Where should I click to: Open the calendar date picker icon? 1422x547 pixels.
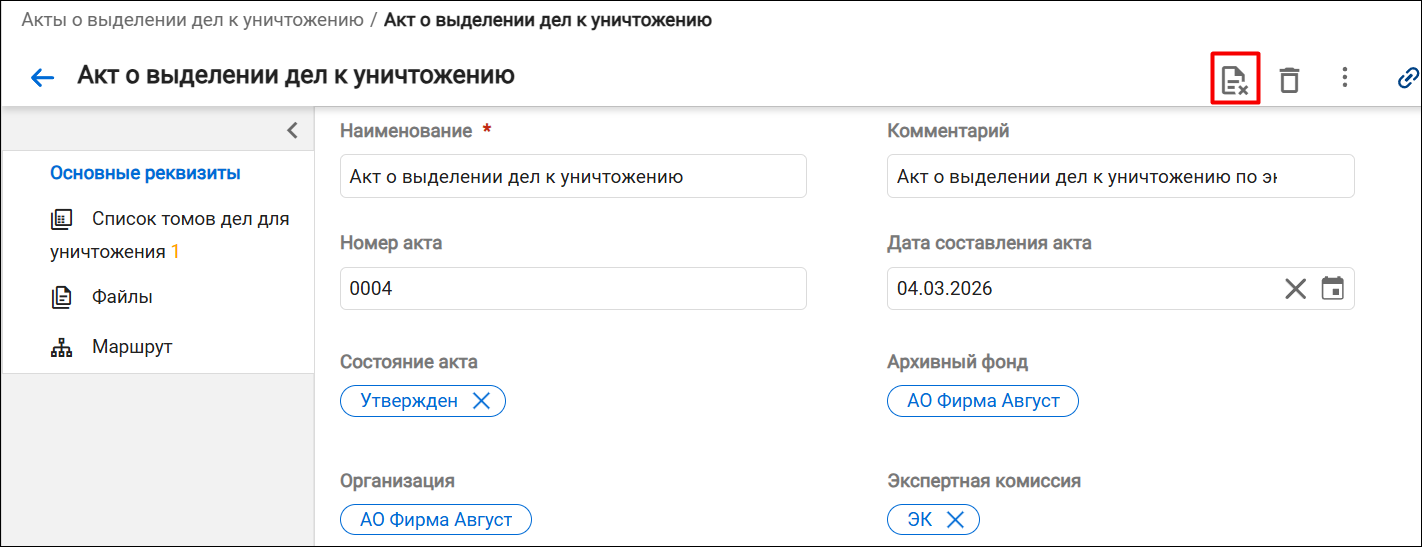[1332, 289]
